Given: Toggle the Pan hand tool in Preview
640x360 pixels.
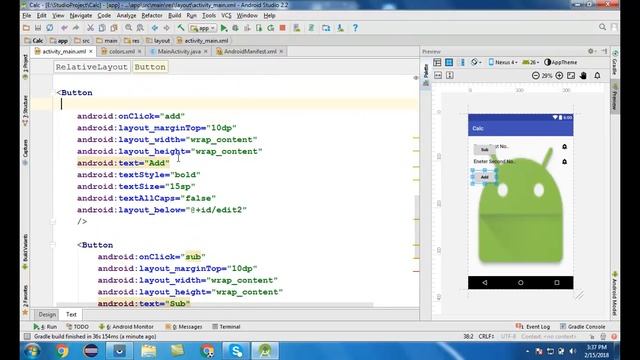Looking at the screenshot, I should (583, 76).
